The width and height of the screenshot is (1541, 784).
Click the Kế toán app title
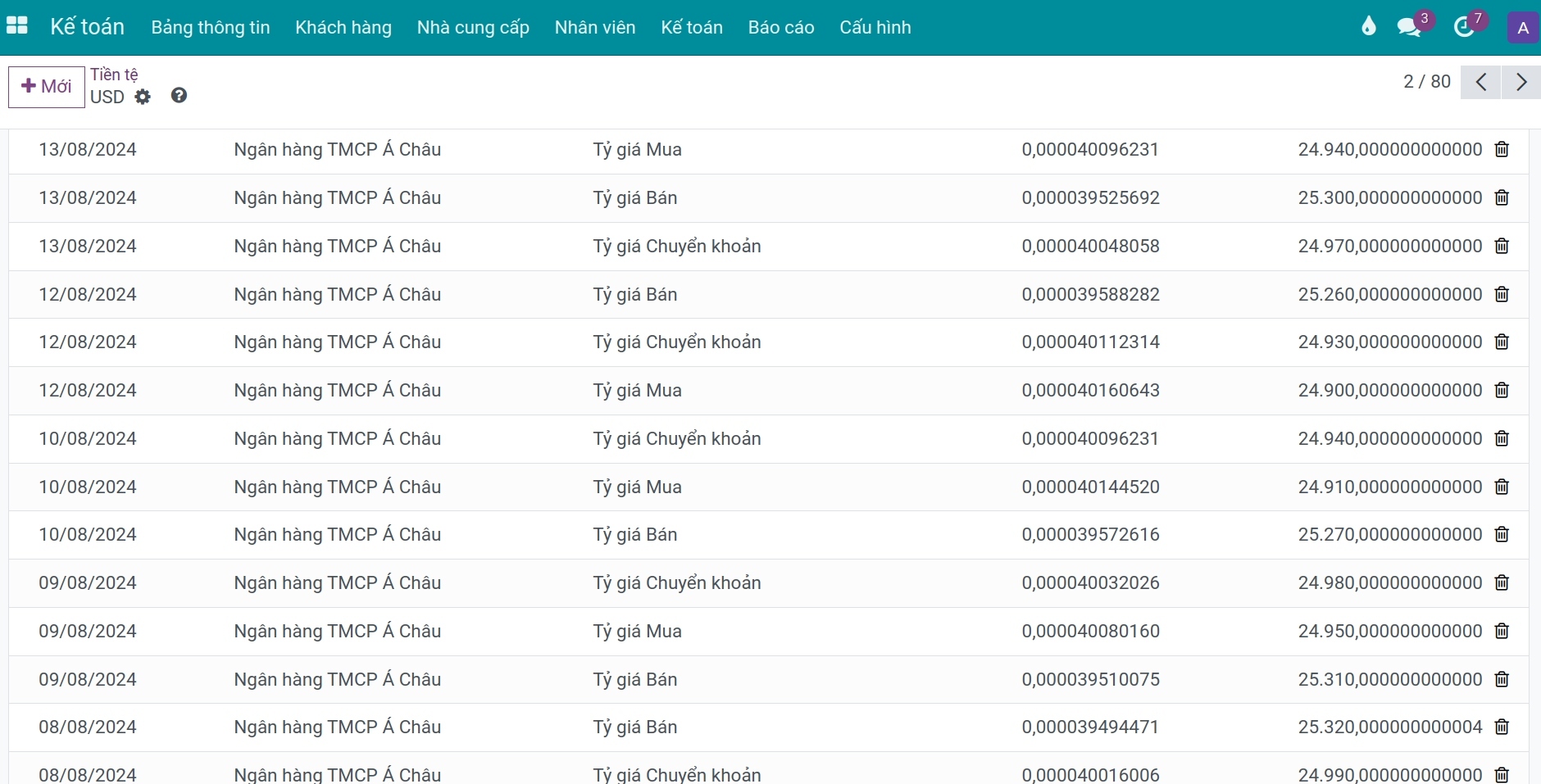87,27
